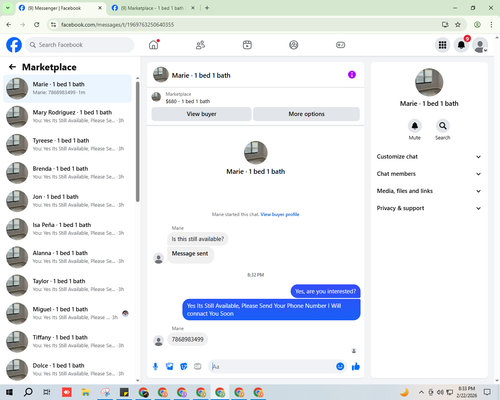Expand the Customize chat section
Viewport: 500px width, 400px height.
pyautogui.click(x=429, y=157)
